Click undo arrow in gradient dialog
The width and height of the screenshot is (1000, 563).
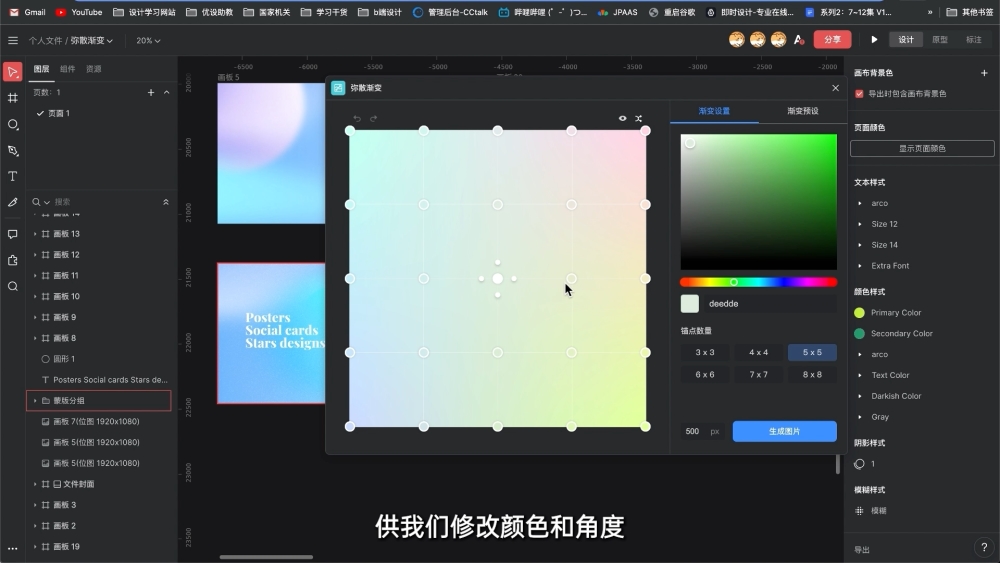(357, 118)
